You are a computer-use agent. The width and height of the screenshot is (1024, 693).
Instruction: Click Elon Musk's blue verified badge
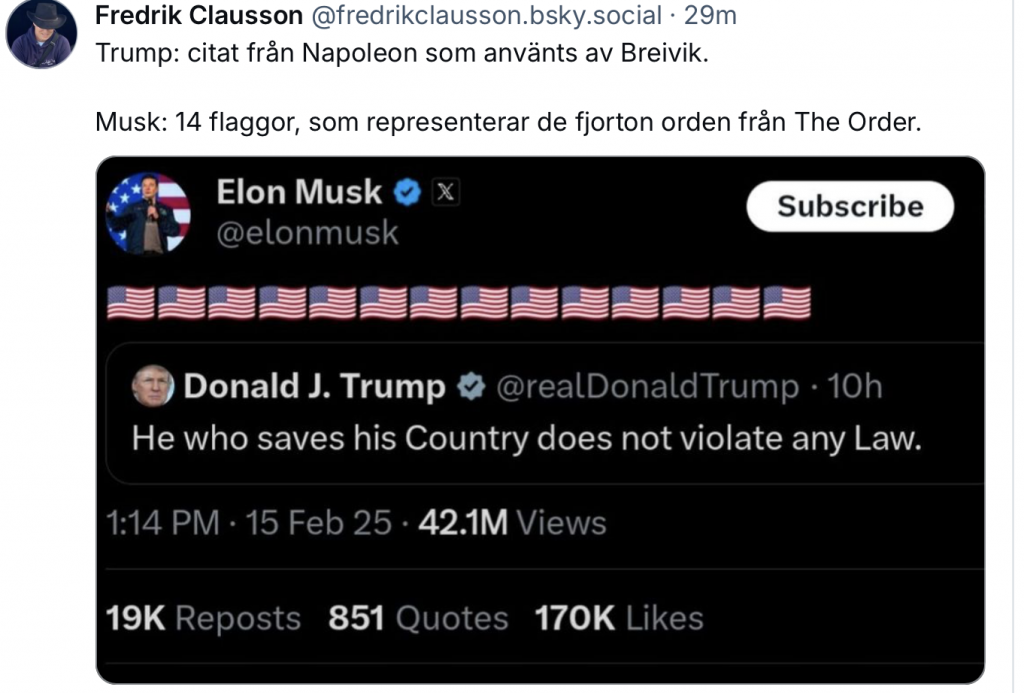coord(407,193)
